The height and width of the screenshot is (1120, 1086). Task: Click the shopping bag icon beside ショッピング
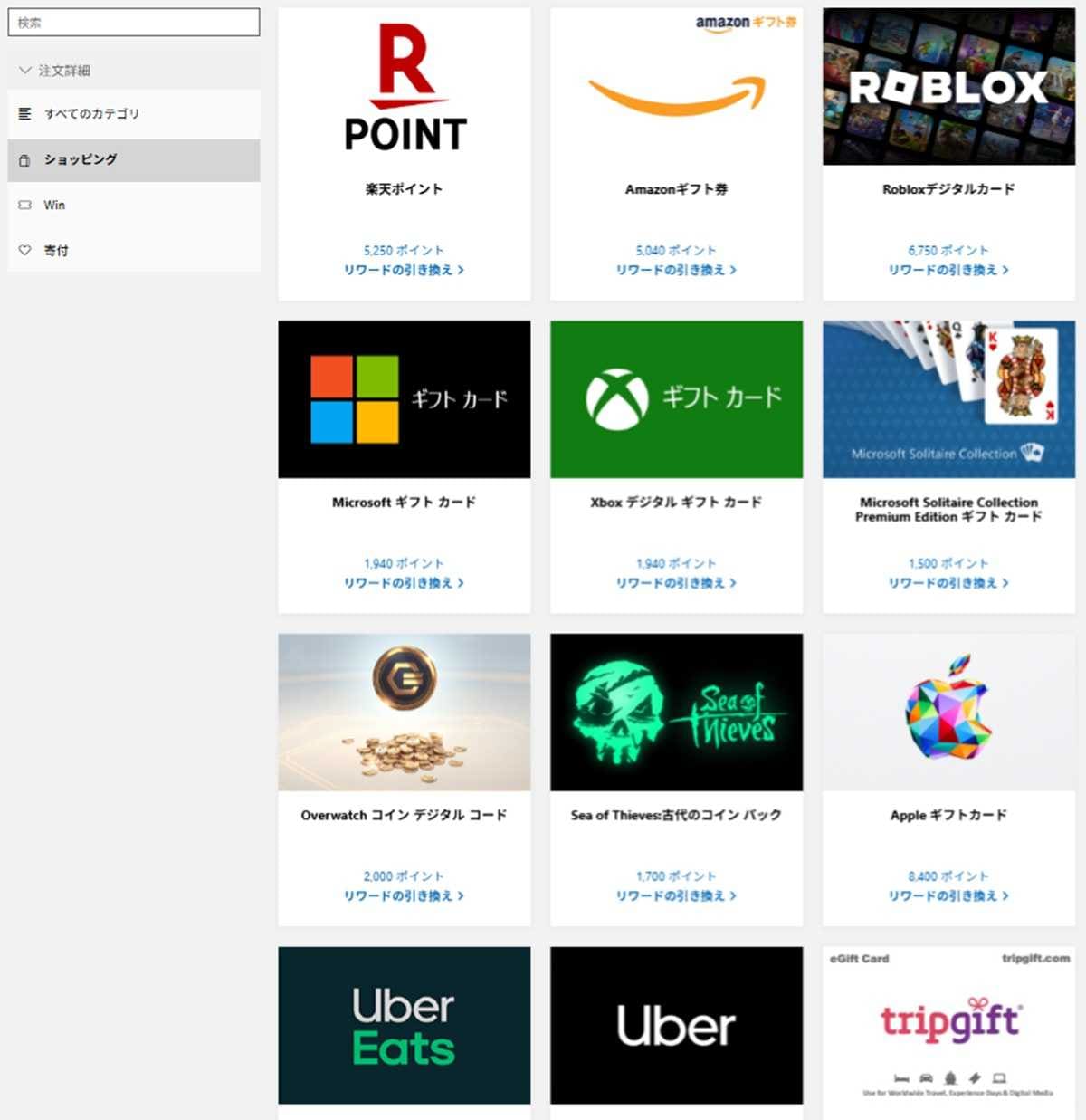[x=24, y=159]
